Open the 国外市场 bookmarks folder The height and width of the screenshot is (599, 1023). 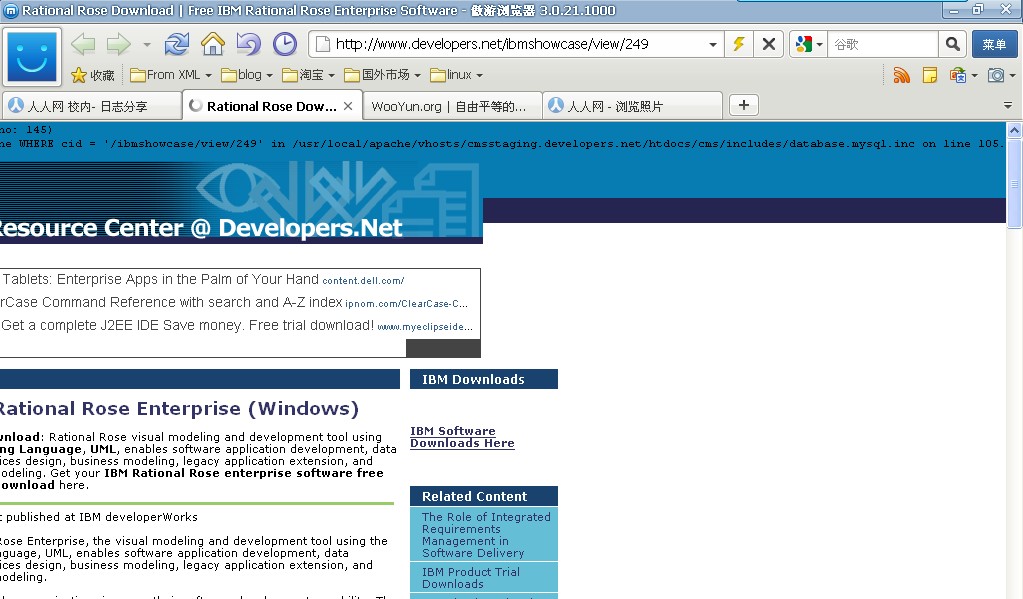click(382, 75)
